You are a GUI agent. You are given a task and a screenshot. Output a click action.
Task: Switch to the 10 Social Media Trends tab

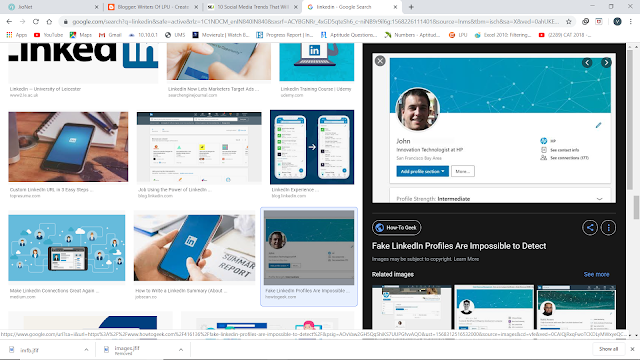click(x=252, y=7)
